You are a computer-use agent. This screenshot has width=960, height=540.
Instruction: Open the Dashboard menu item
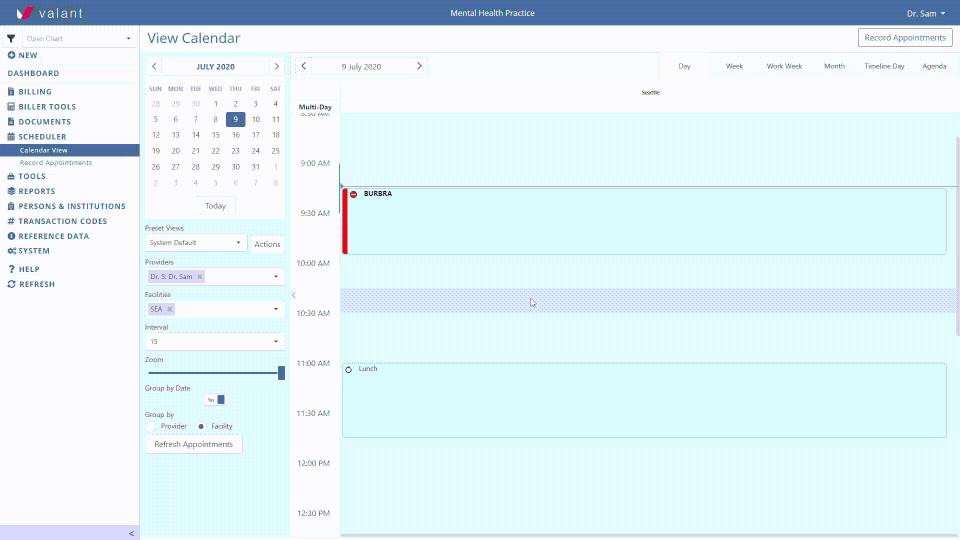pyautogui.click(x=33, y=73)
